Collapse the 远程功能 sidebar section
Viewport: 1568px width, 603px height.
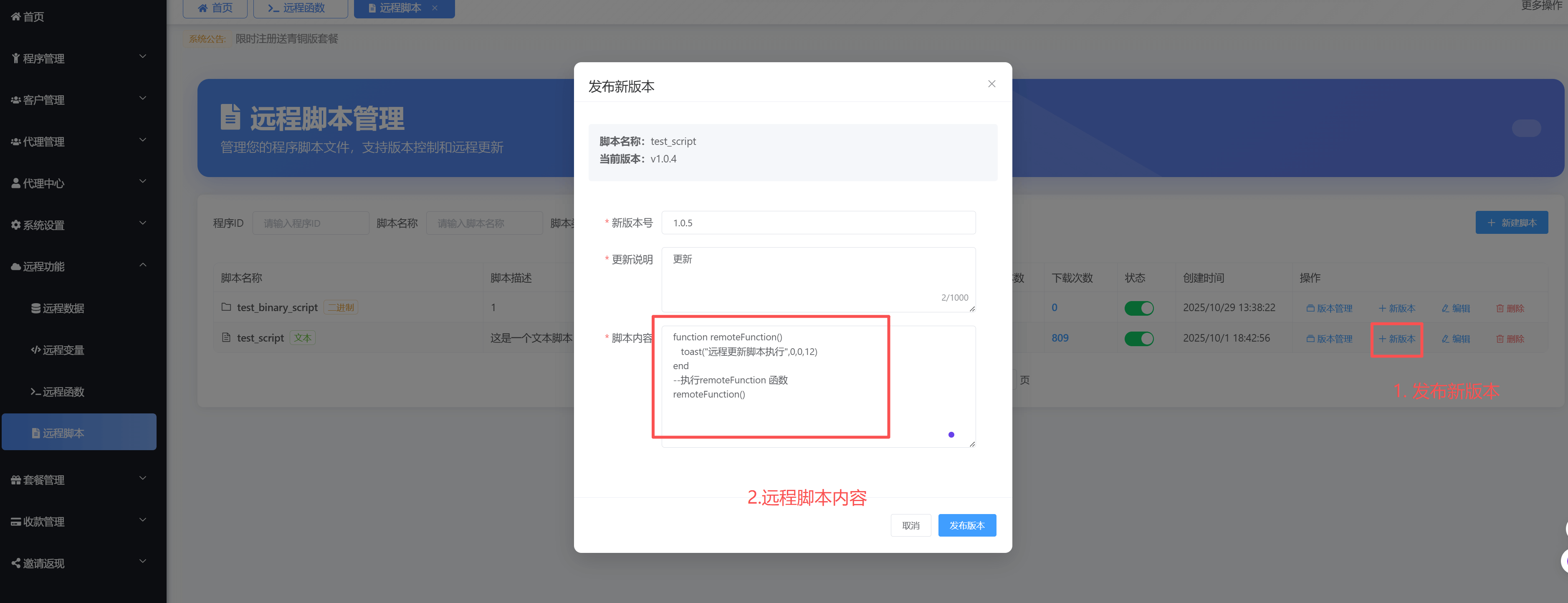click(142, 266)
